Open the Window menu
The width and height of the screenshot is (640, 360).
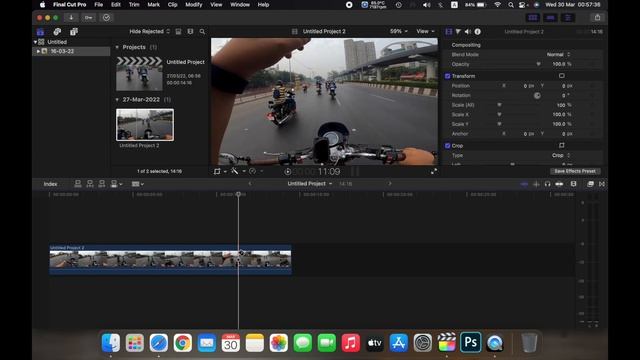point(240,5)
